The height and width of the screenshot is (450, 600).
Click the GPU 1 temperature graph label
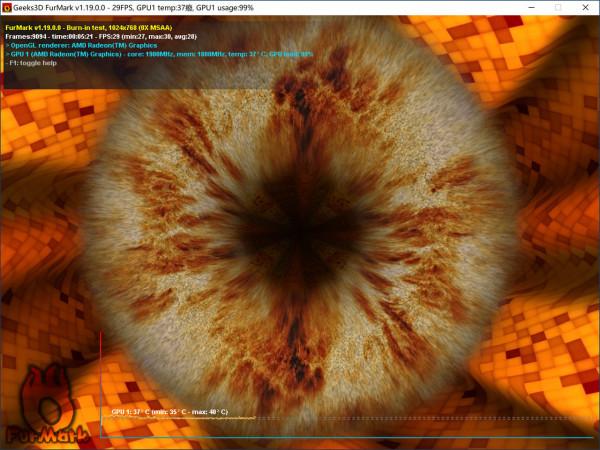pos(169,411)
